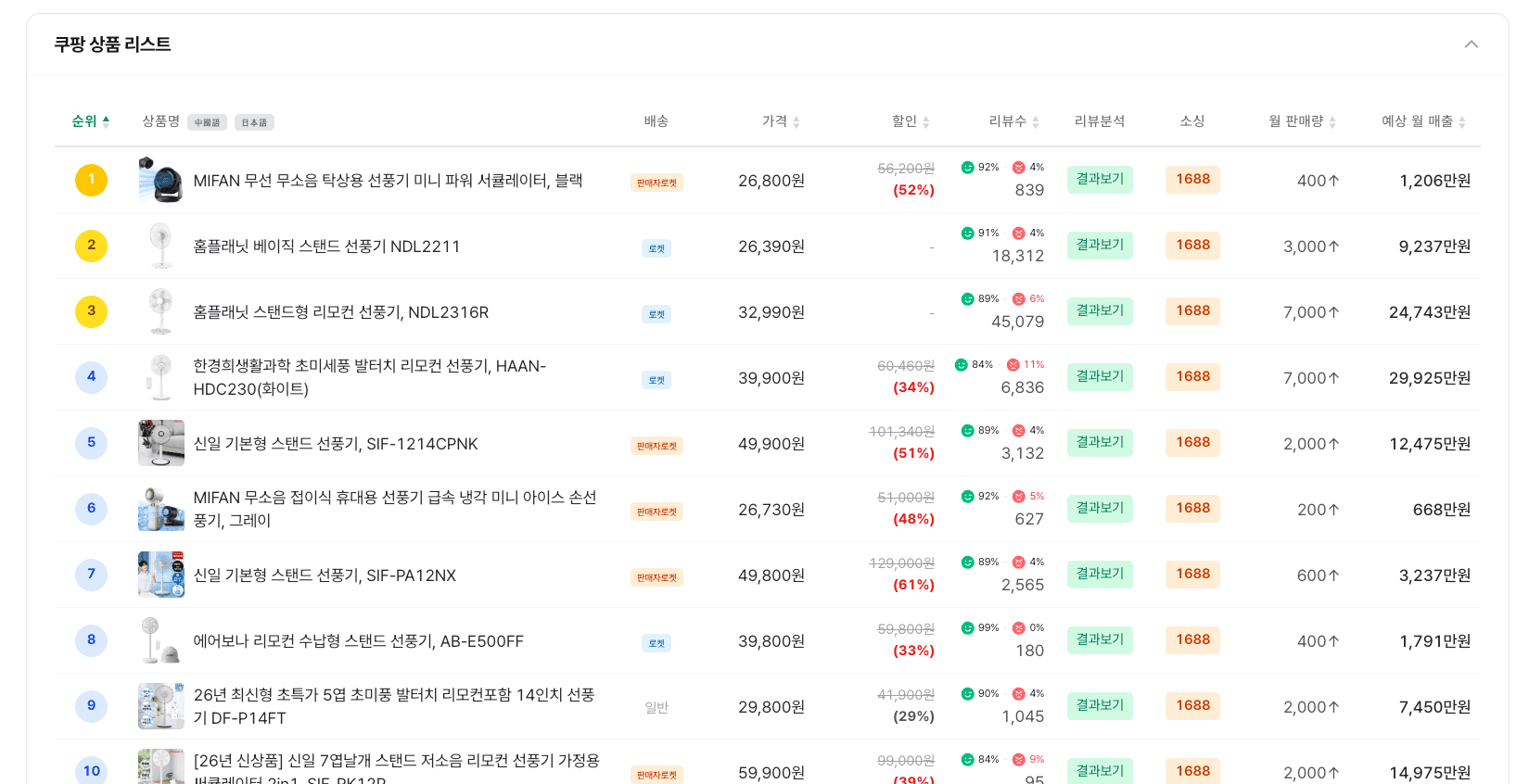Open 결과보기 for 신일 SIF-PA12NX
1529x784 pixels.
point(1100,574)
